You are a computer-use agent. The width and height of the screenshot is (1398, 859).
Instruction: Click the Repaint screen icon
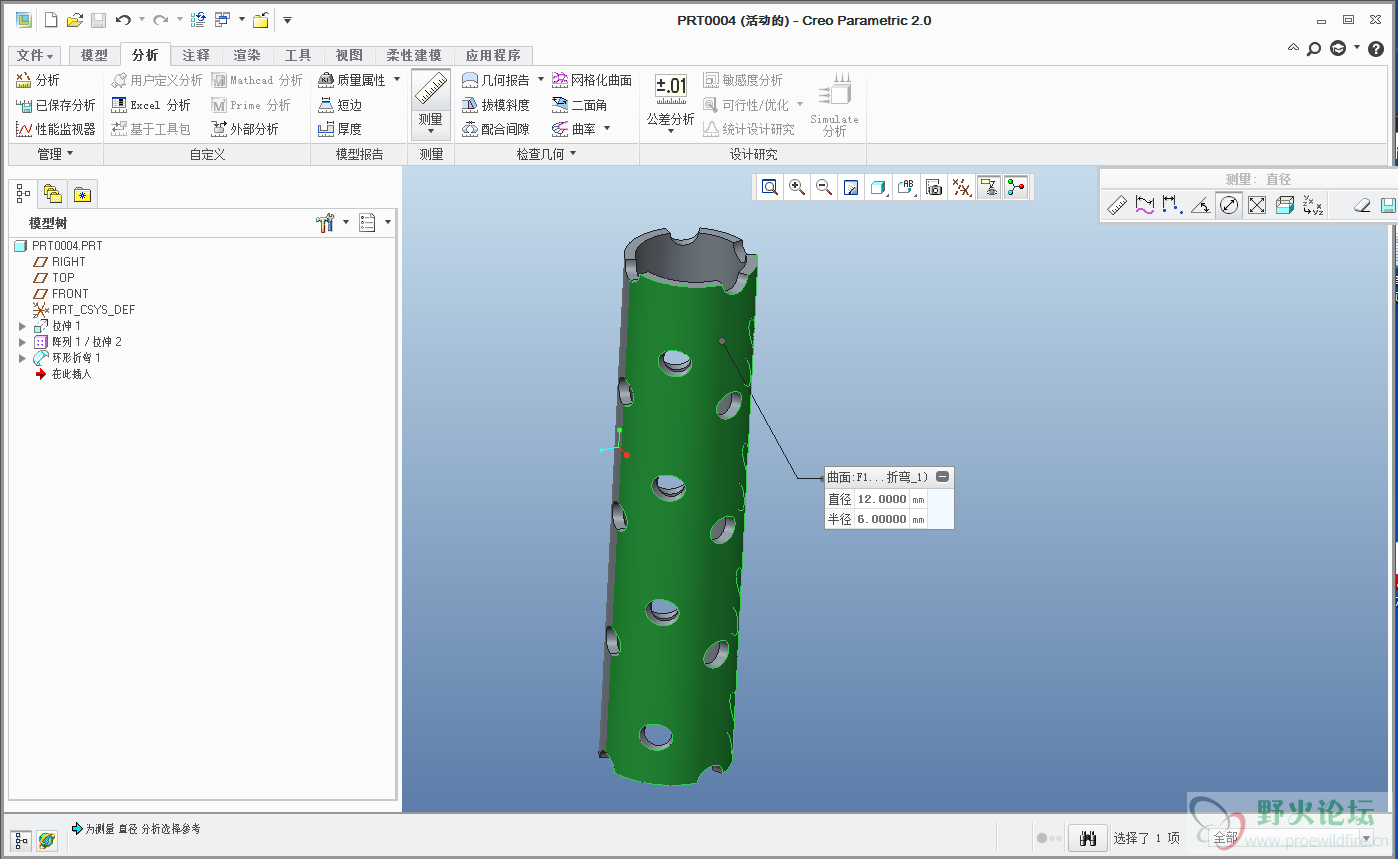click(x=851, y=187)
